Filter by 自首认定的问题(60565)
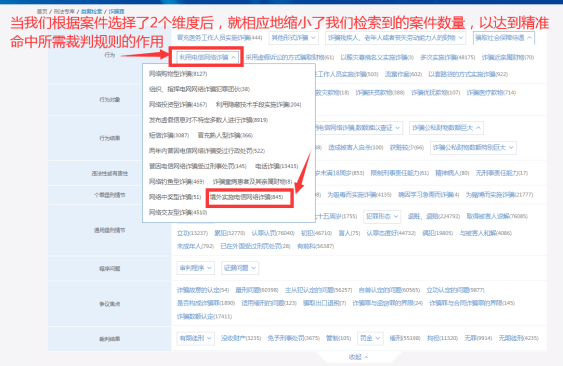 (389, 290)
